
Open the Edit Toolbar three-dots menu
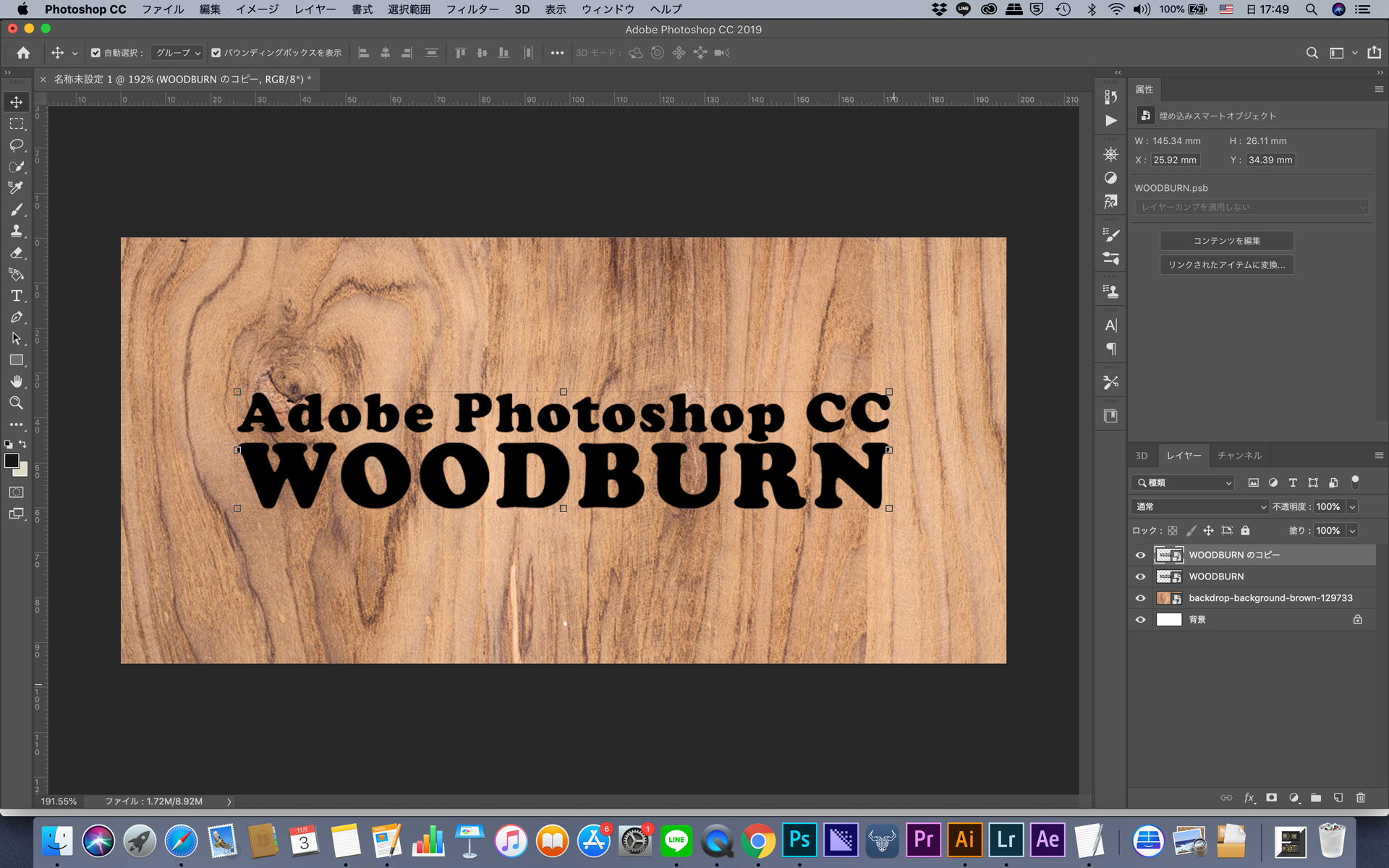click(x=16, y=425)
